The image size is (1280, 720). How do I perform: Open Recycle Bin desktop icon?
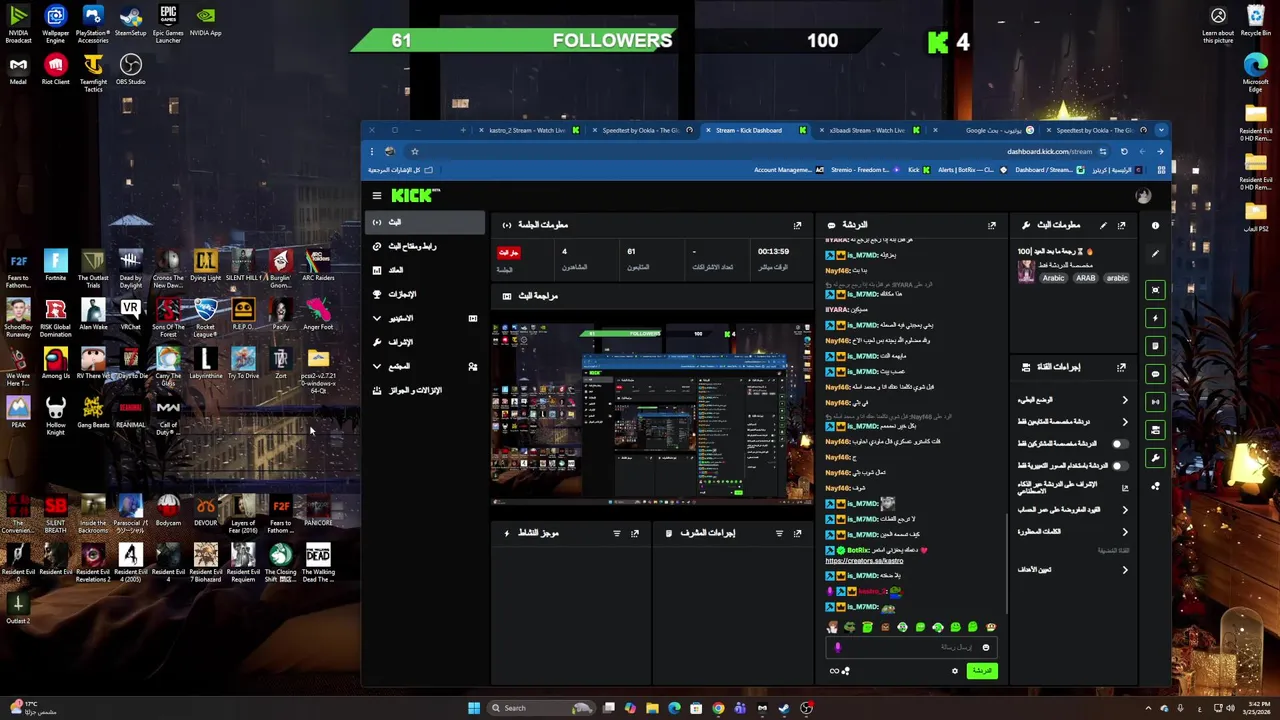[x=1255, y=20]
